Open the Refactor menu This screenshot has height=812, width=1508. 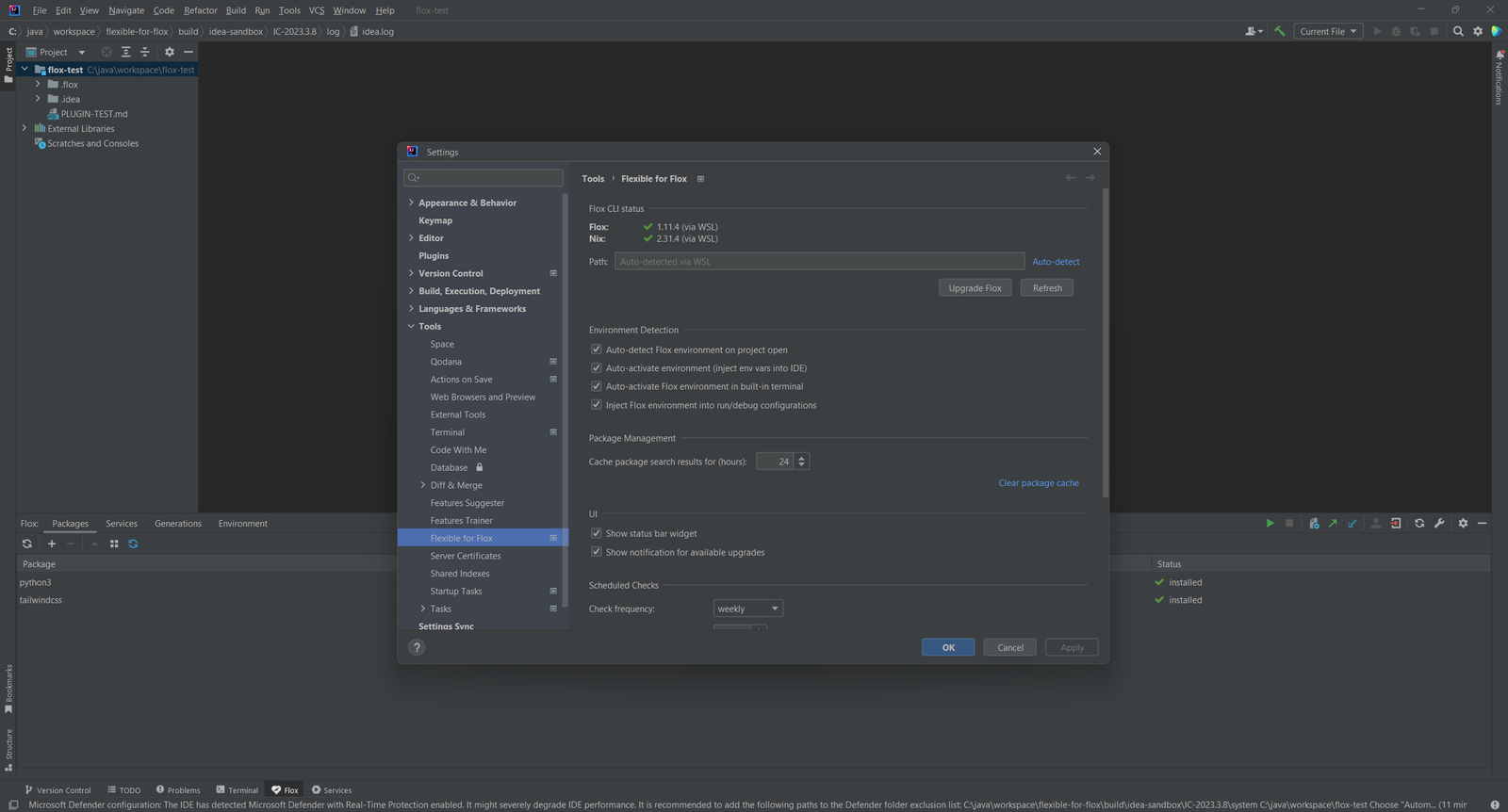point(201,10)
